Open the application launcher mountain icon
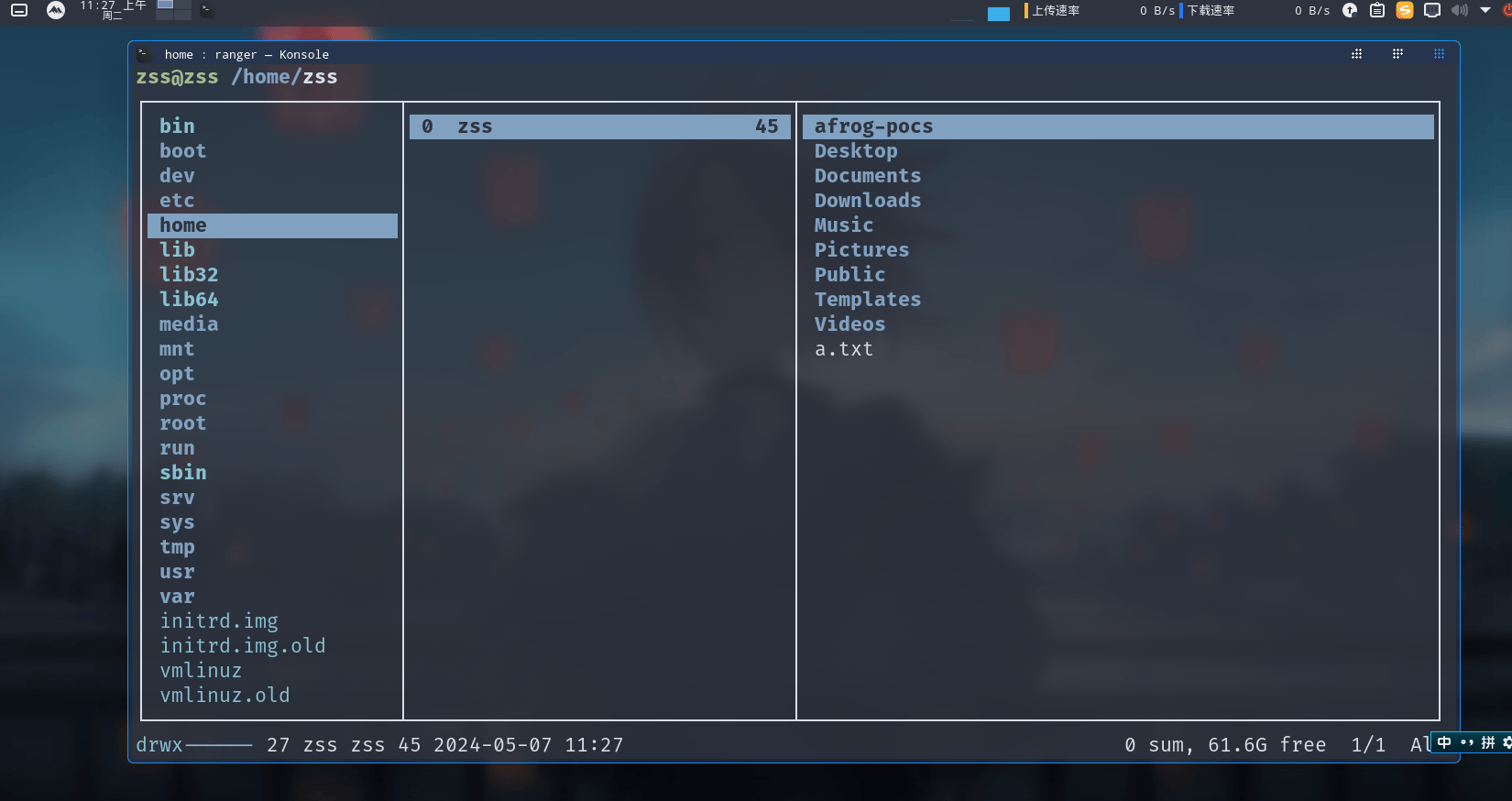The width and height of the screenshot is (1512, 801). 56,10
